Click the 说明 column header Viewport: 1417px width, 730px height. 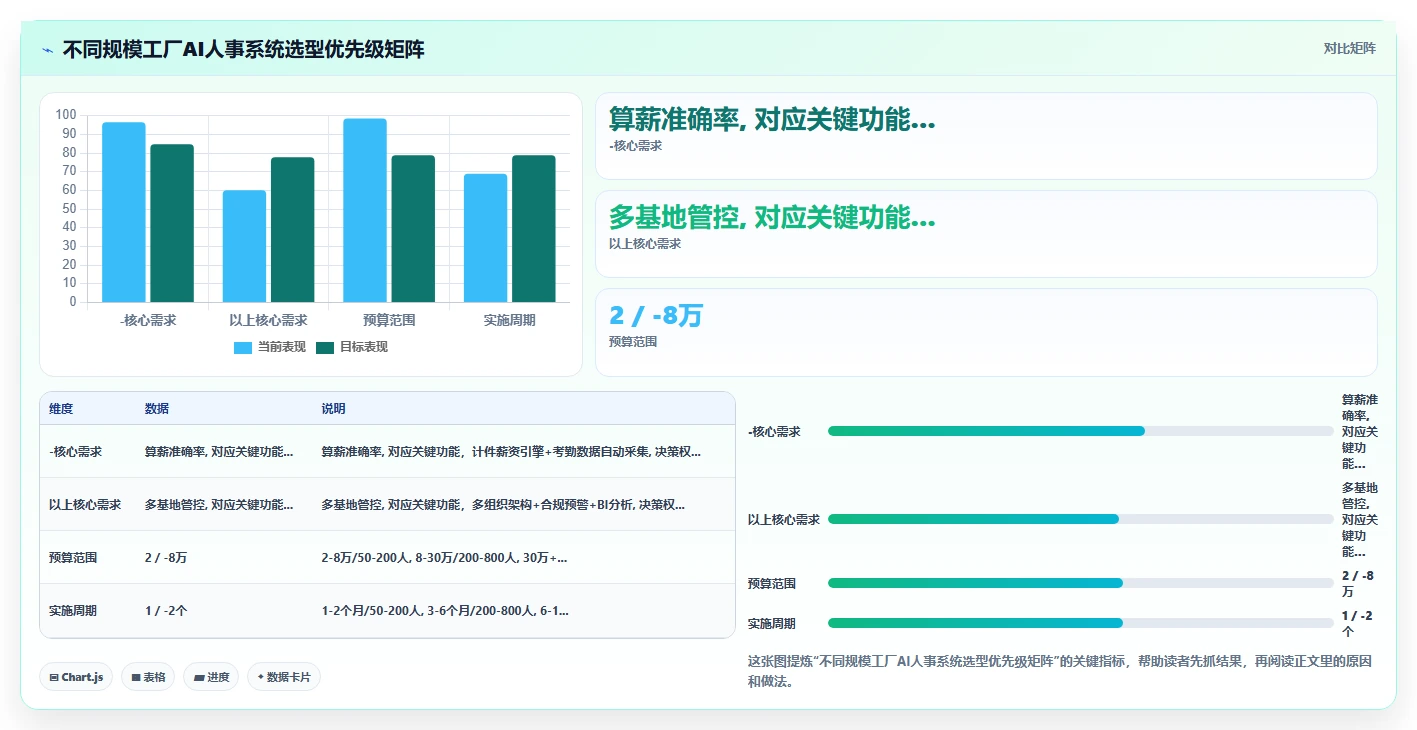(333, 409)
